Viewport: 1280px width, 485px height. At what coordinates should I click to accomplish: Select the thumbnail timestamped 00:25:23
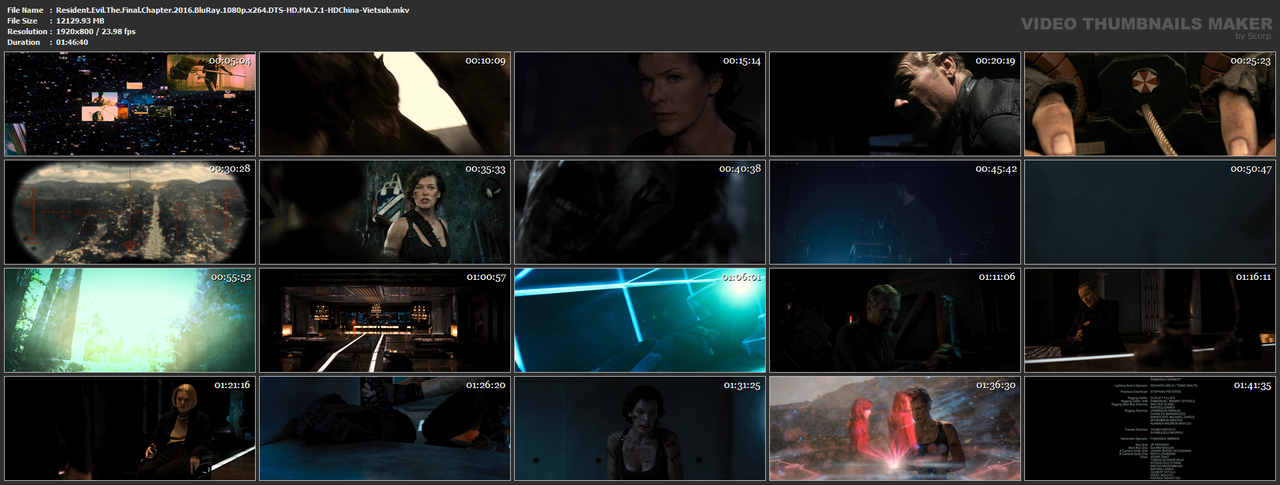(x=1150, y=104)
